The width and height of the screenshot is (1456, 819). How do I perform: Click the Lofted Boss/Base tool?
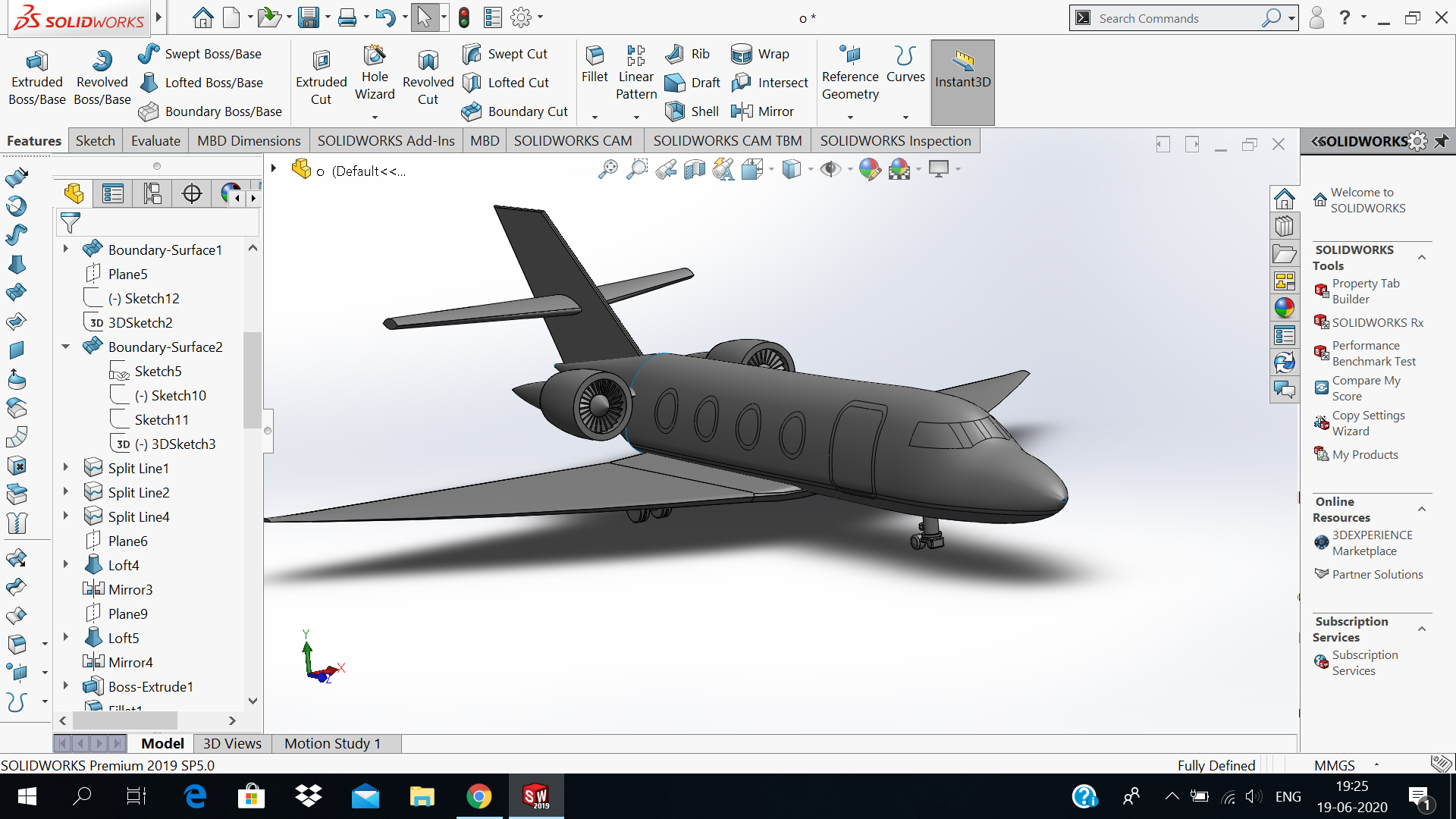pos(202,83)
